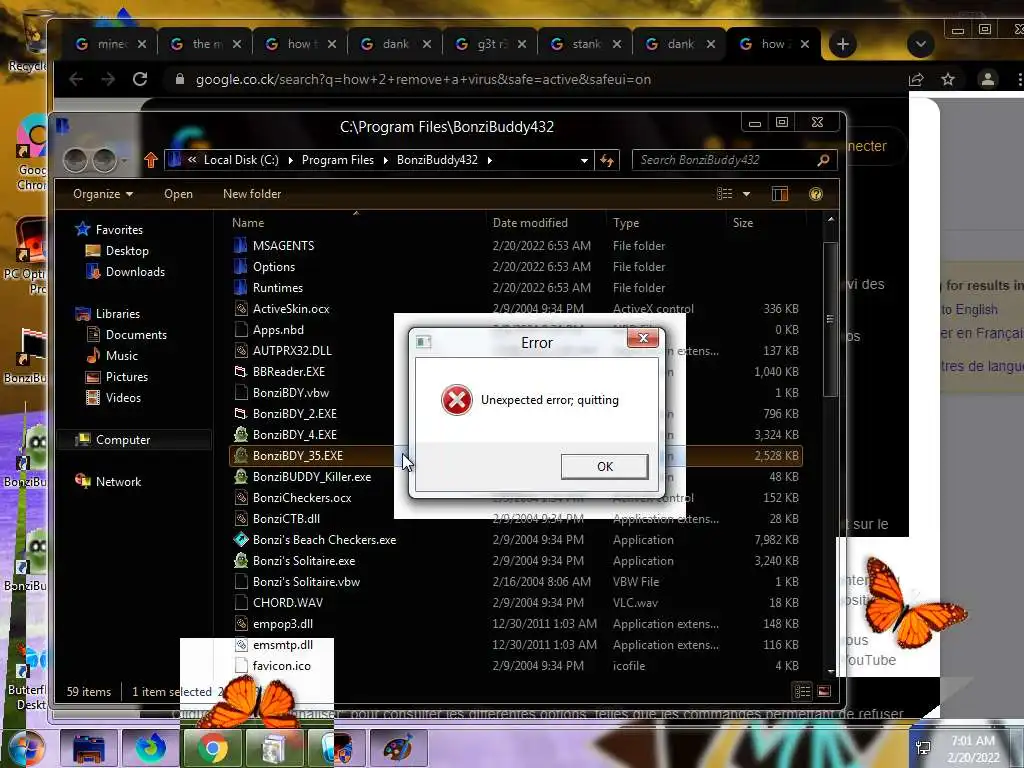Sort by Date modified column
This screenshot has height=768, width=1024.
pos(530,223)
